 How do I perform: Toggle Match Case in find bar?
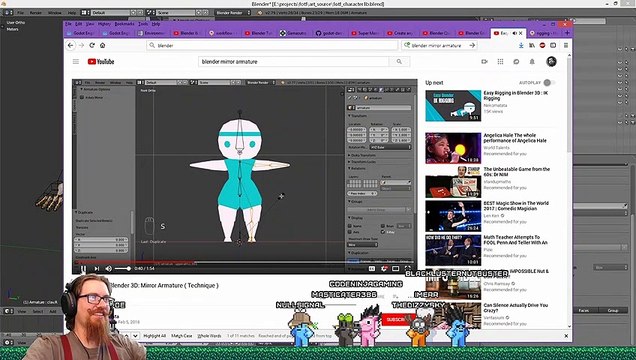coord(181,336)
